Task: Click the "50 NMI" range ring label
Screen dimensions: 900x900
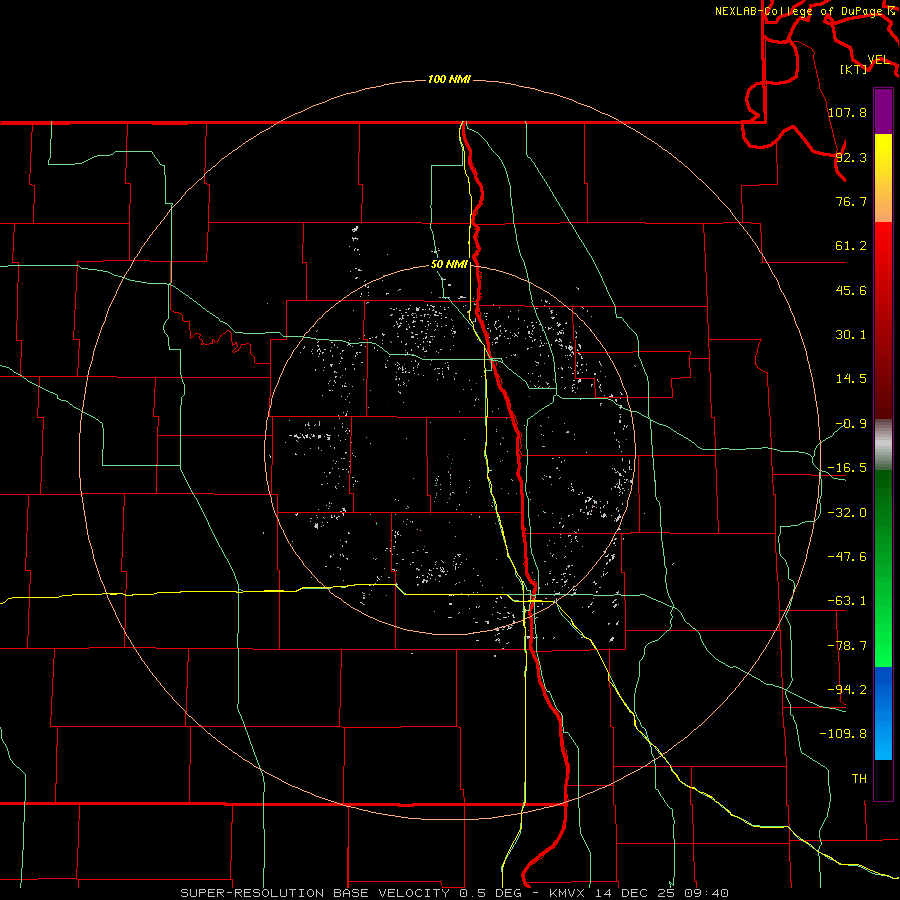Action: point(449,264)
